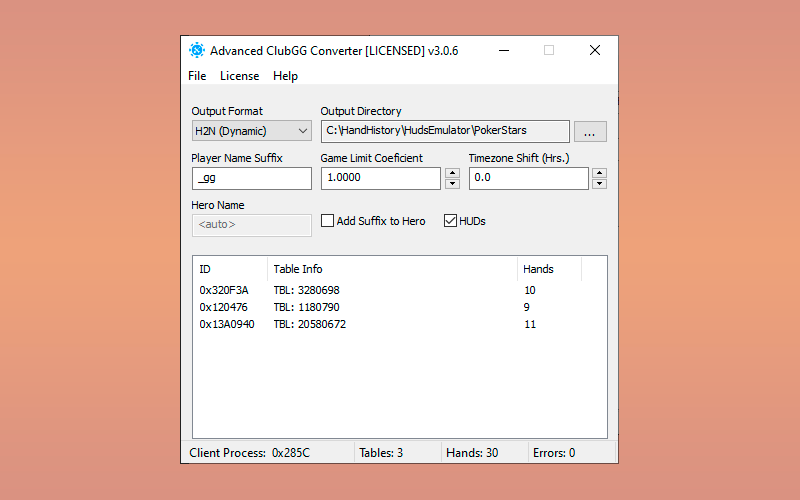The width and height of the screenshot is (800, 500).
Task: Click the ClubGG Converter app icon in title bar
Action: [197, 51]
